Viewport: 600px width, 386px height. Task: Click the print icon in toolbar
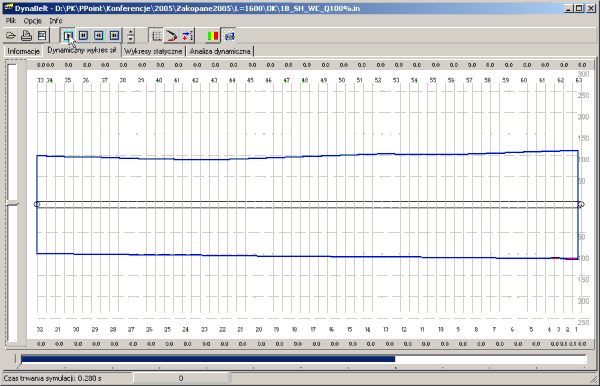point(26,36)
